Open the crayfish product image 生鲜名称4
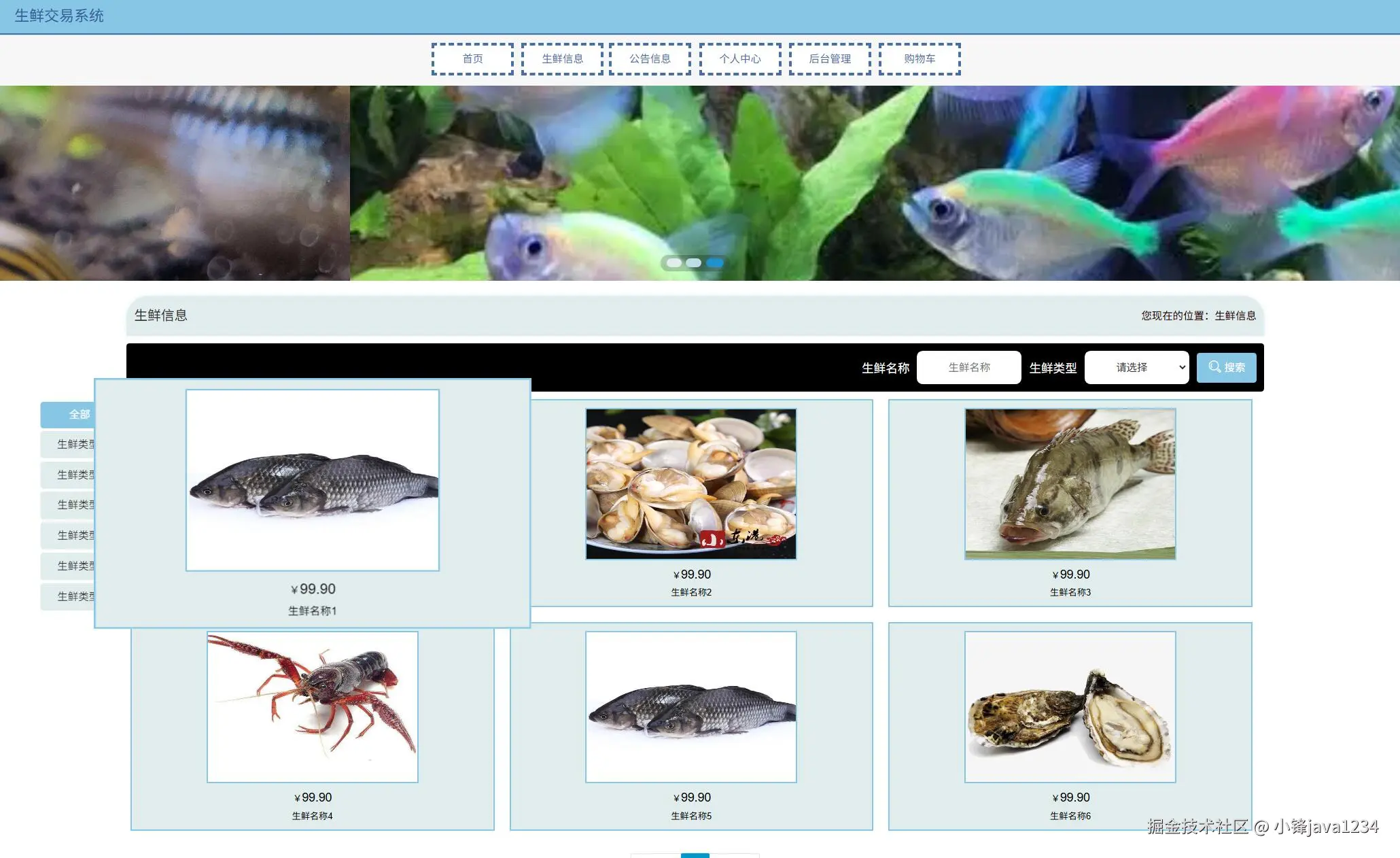The image size is (1400, 858). [x=313, y=706]
